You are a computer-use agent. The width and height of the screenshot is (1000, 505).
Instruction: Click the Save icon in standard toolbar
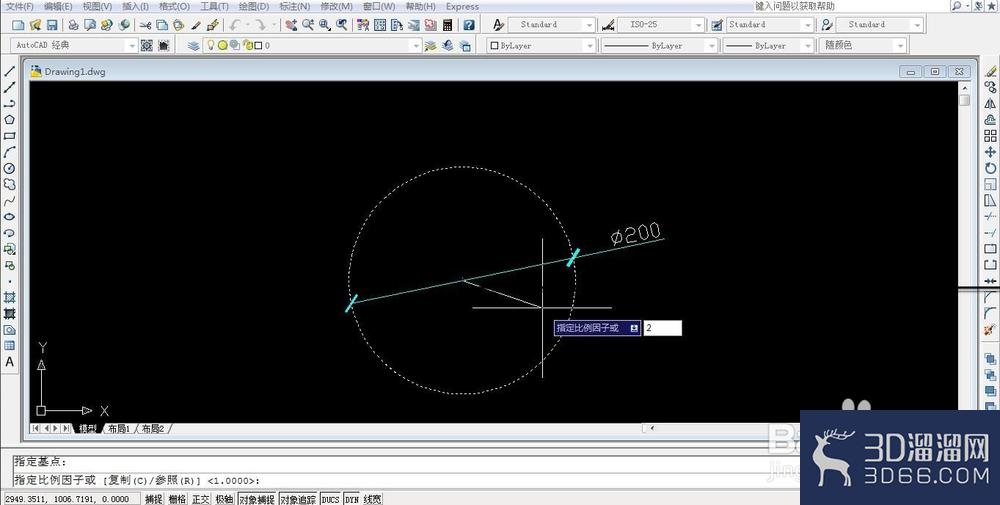[x=52, y=25]
